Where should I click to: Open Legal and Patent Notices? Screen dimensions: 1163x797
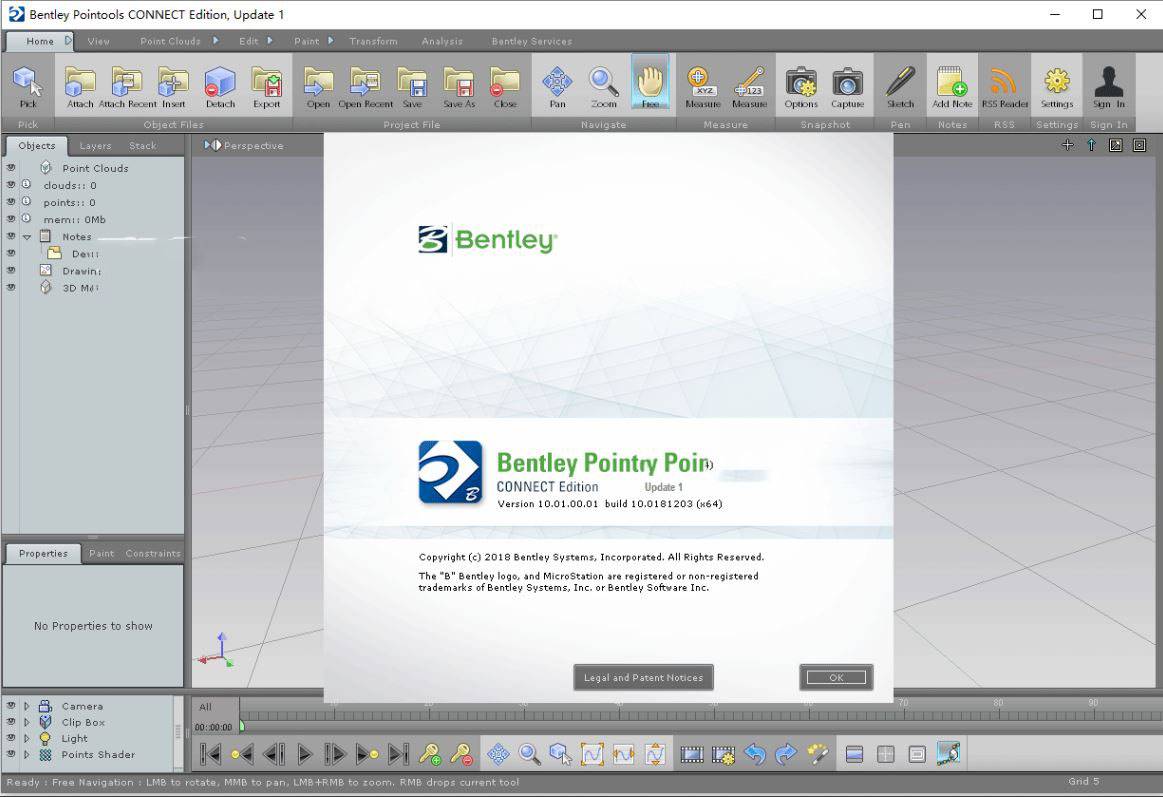pos(643,677)
